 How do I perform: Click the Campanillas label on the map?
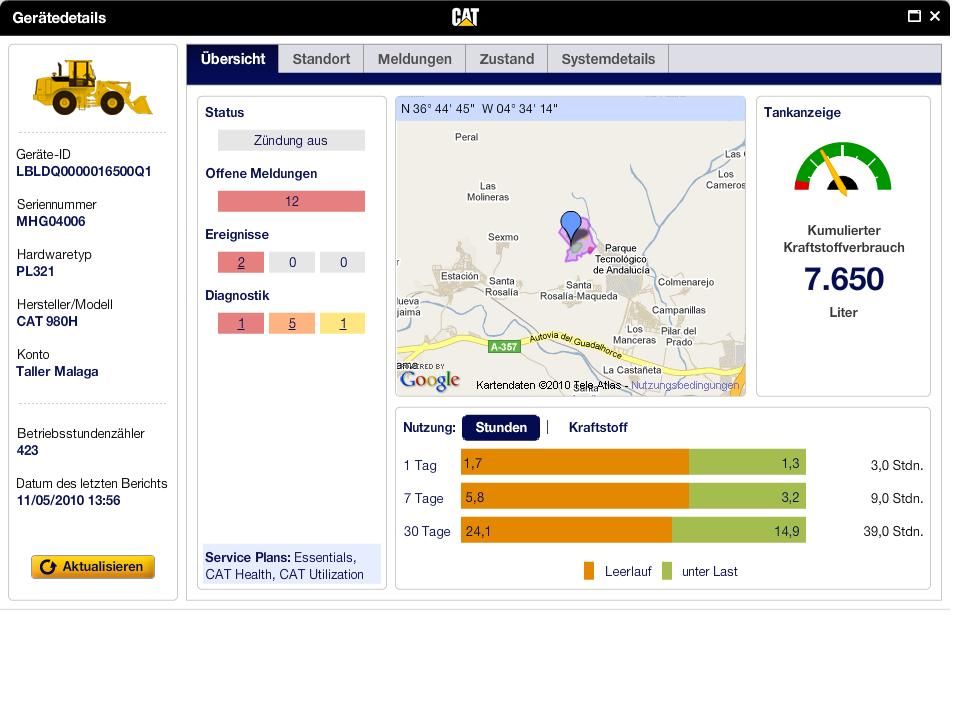(678, 310)
